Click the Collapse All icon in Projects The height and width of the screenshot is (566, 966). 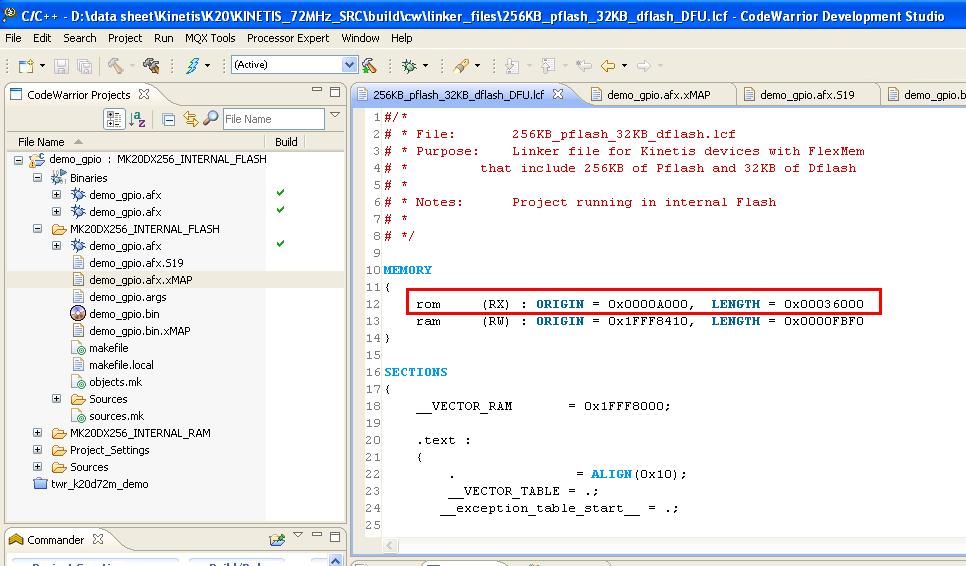[168, 119]
